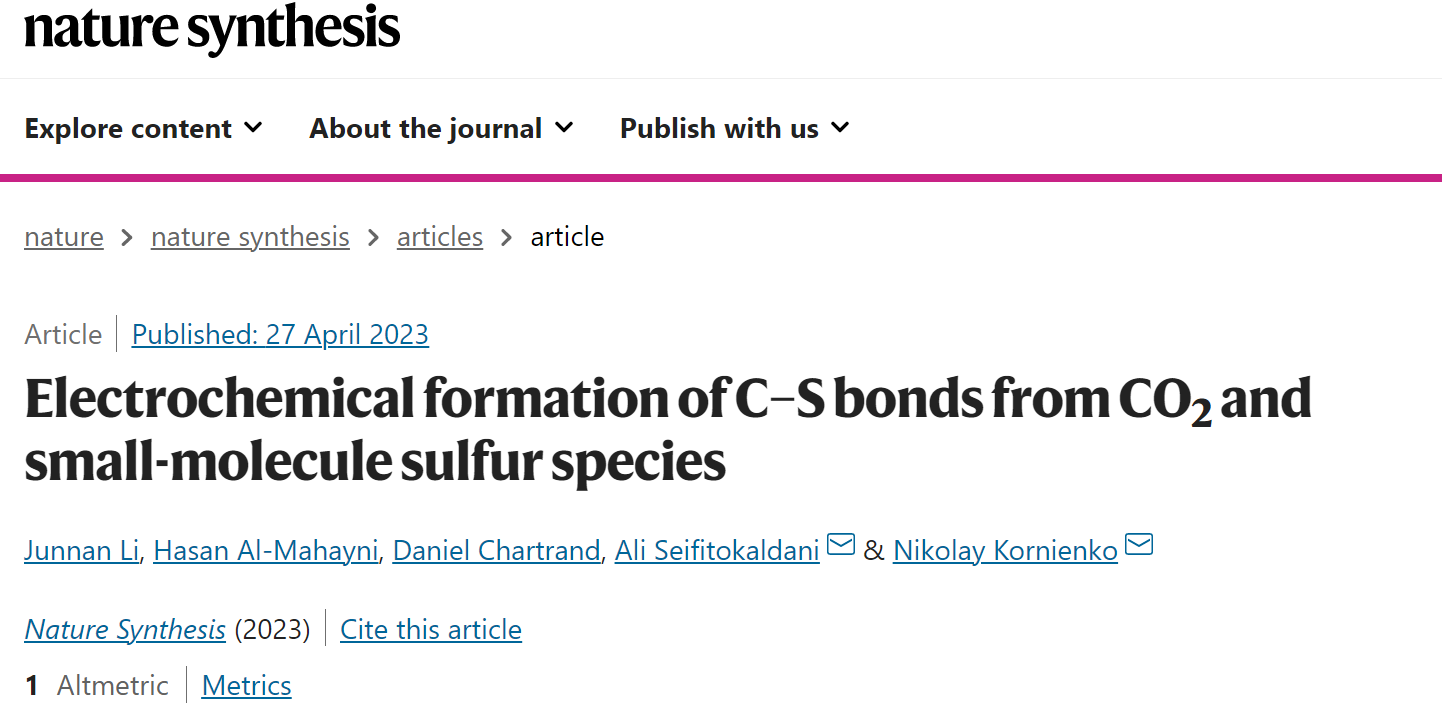This screenshot has height=728, width=1442.
Task: Open the Published: 27 April 2023 link
Action: tap(280, 334)
